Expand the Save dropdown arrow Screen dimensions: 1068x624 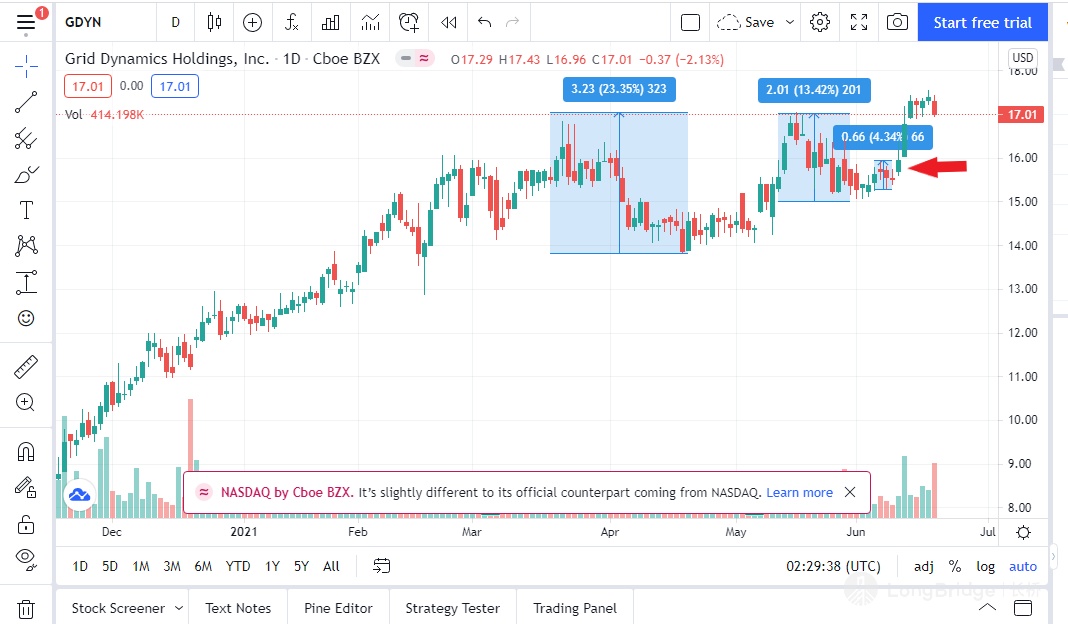(790, 22)
